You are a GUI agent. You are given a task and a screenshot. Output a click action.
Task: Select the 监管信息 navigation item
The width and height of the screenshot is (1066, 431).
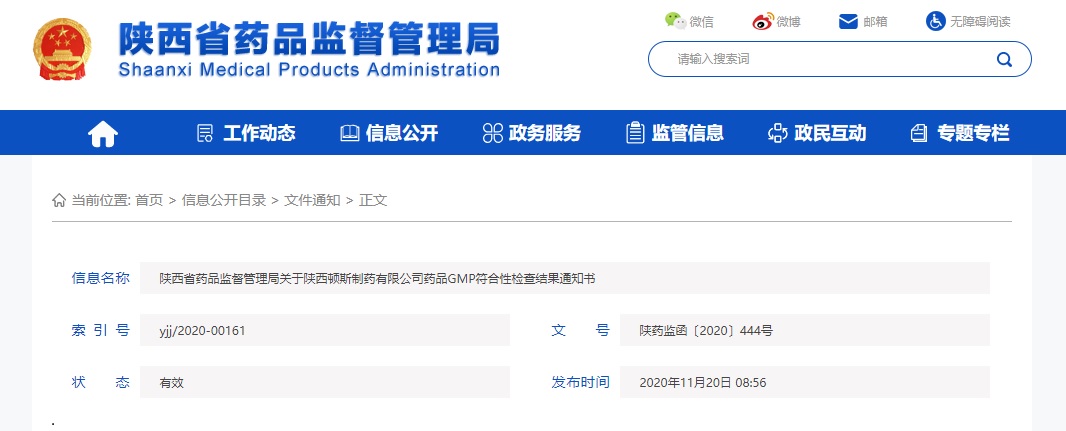pos(675,133)
